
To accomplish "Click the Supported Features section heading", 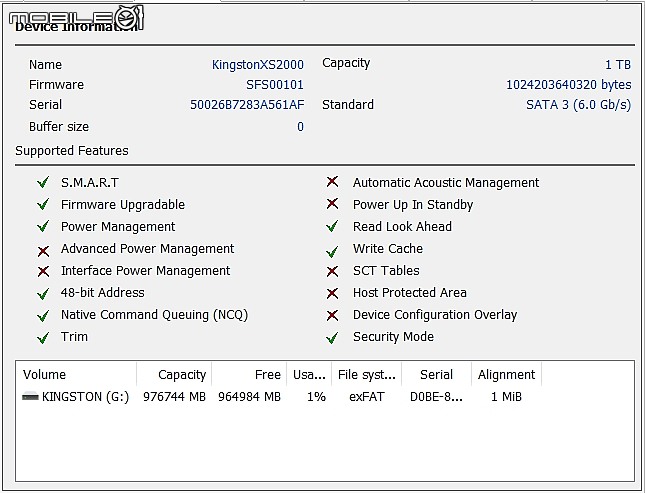I will pos(72,151).
